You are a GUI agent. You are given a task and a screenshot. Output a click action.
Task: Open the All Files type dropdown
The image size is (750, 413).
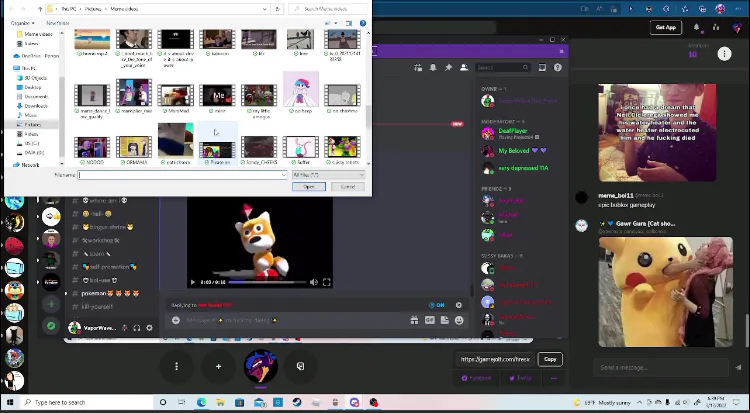(328, 175)
